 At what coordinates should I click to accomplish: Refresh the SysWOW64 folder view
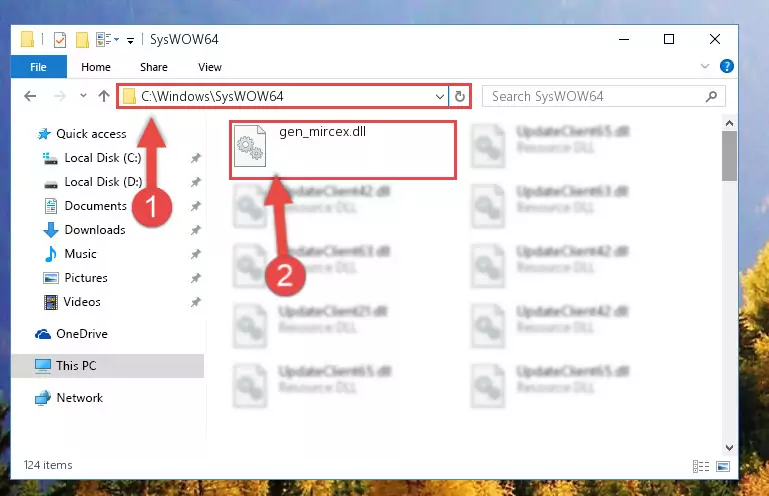460,97
